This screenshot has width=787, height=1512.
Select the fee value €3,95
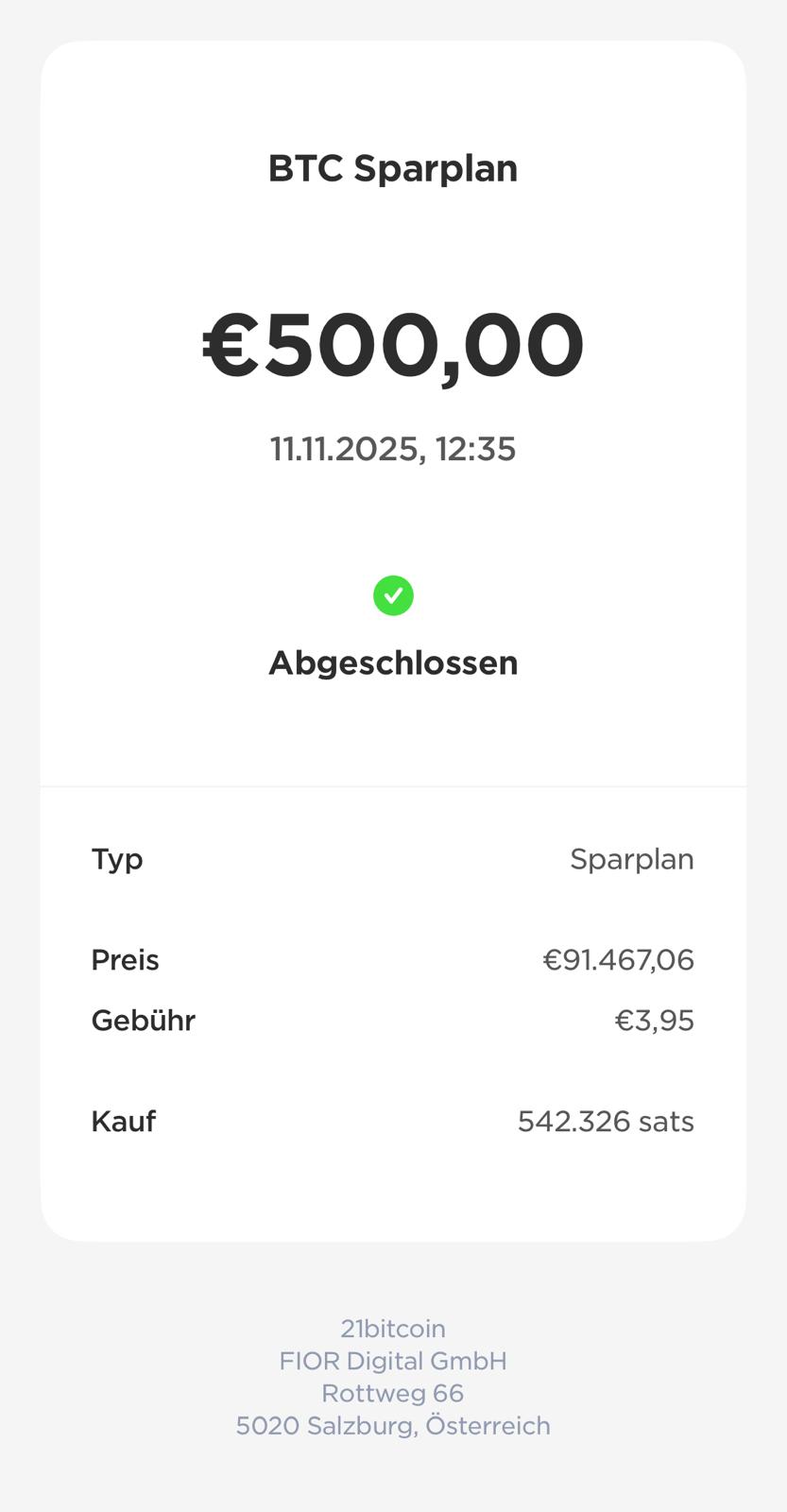coord(654,1021)
